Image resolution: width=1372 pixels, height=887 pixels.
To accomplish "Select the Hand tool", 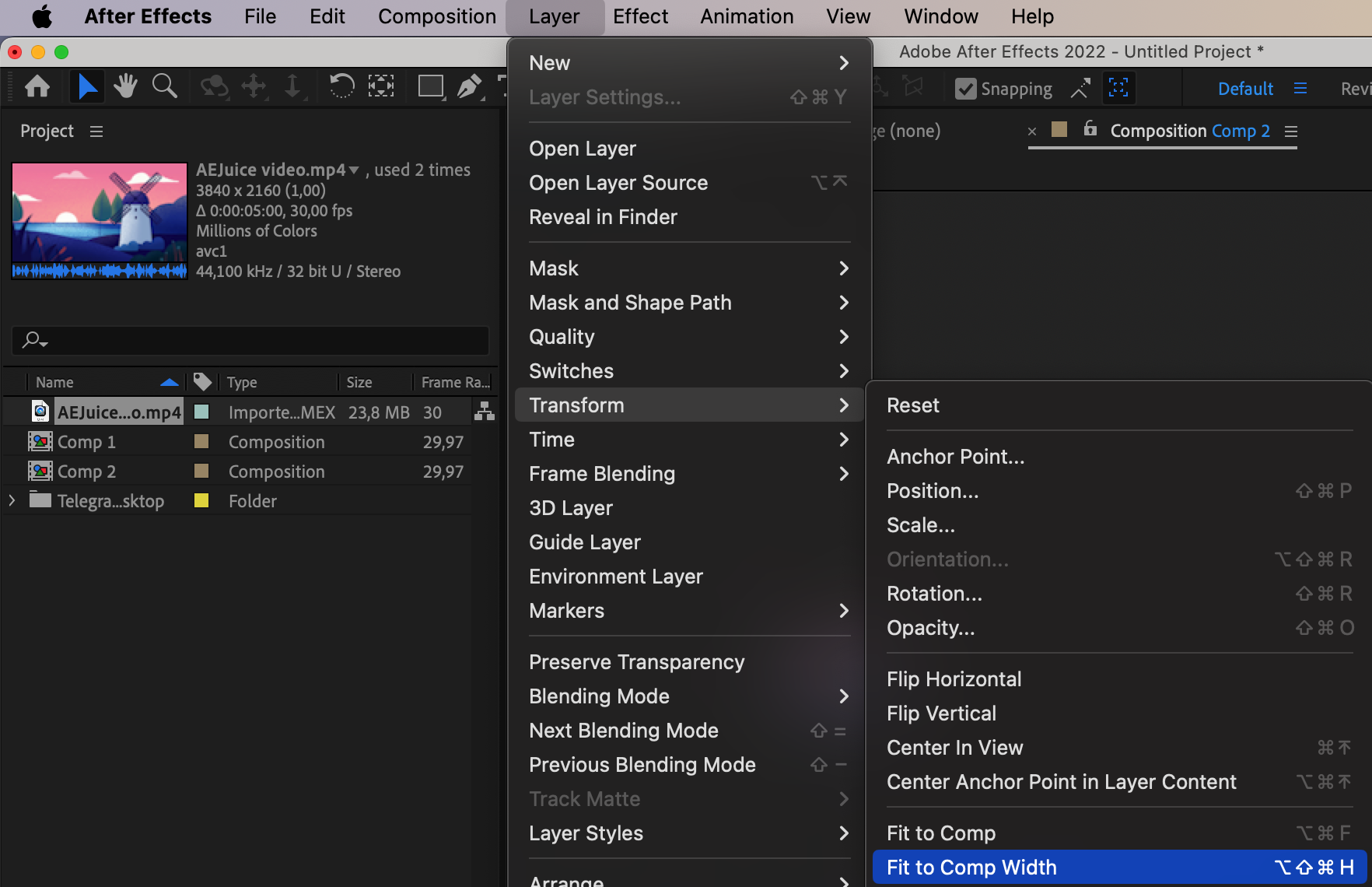I will pos(125,86).
